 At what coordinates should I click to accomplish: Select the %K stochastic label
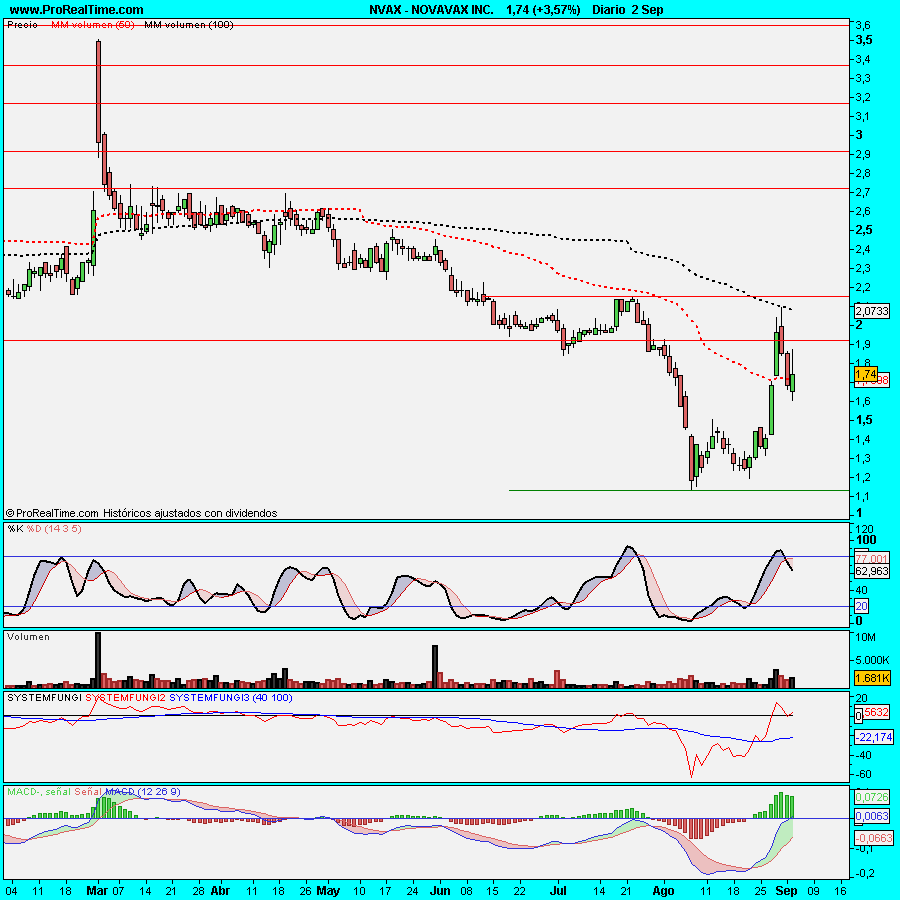pyautogui.click(x=15, y=529)
